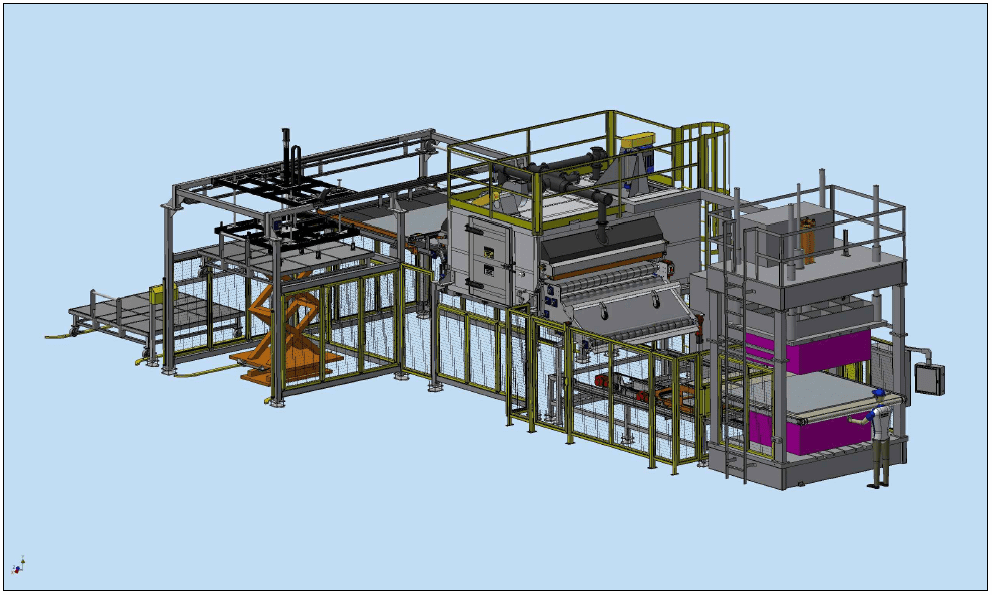This screenshot has width=992, height=595.
Task: Click the X axis on the orientation triad
Action: coord(16,572)
